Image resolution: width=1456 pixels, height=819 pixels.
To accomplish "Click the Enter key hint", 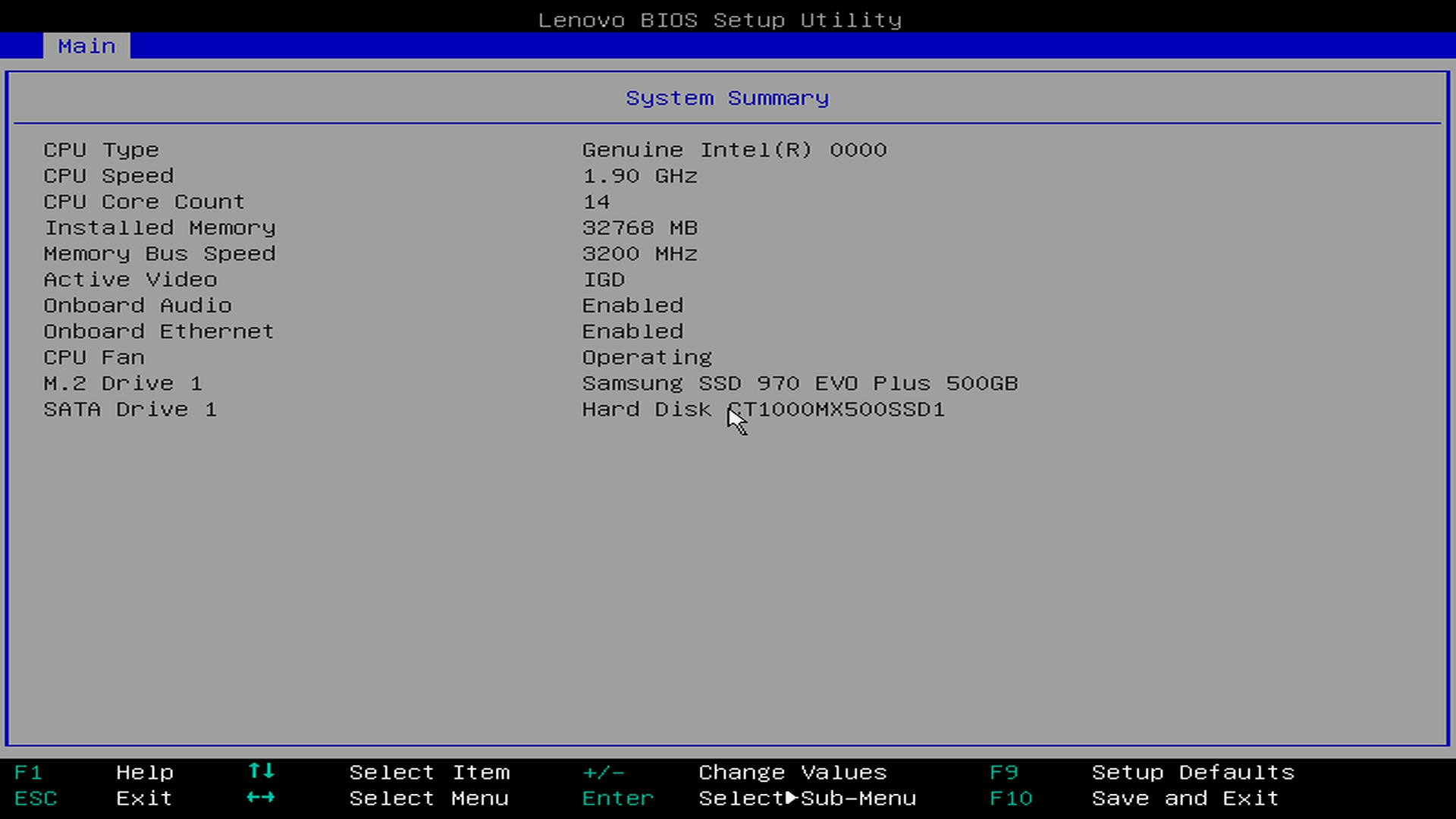I will tap(617, 799).
